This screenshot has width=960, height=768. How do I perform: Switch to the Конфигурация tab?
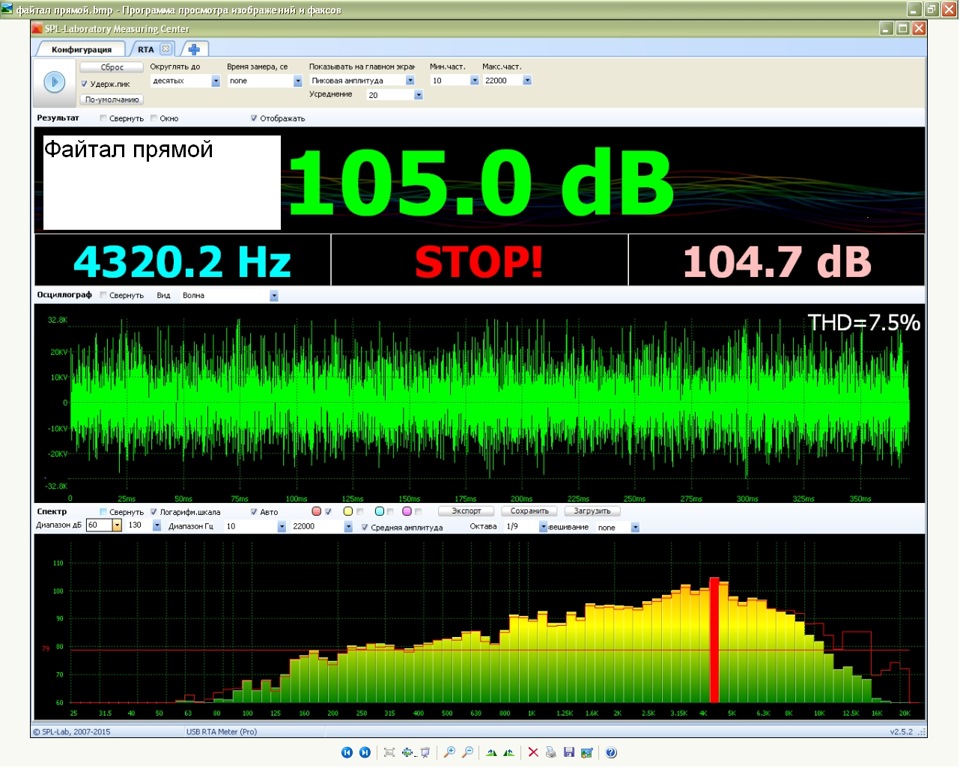point(81,49)
